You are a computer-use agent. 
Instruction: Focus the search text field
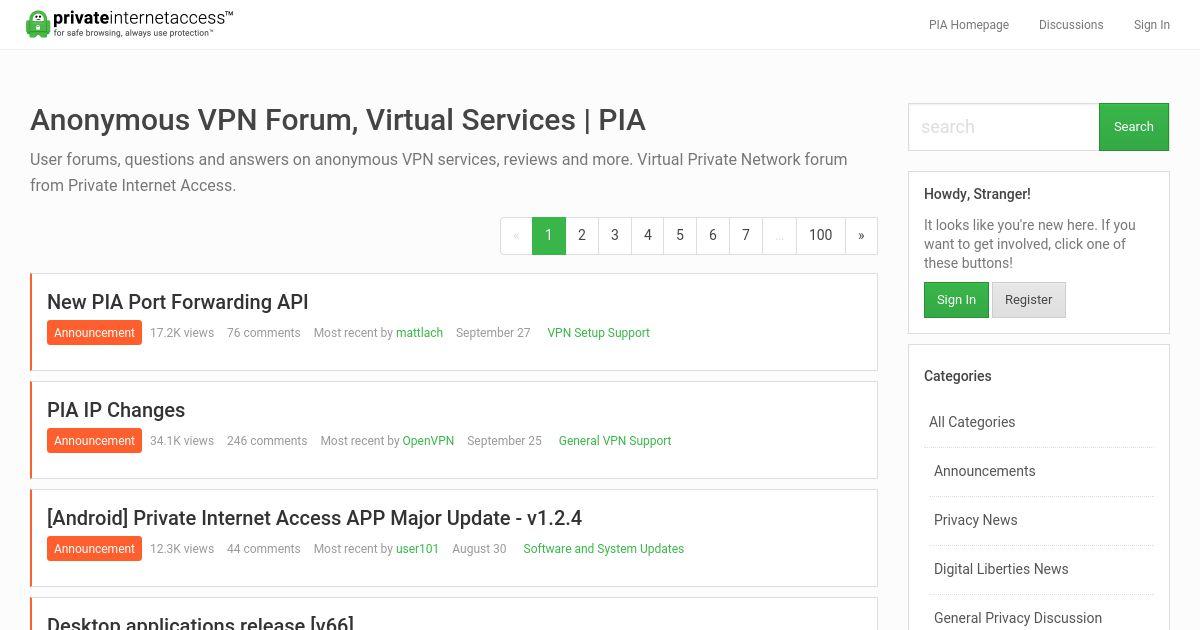[x=1004, y=127]
